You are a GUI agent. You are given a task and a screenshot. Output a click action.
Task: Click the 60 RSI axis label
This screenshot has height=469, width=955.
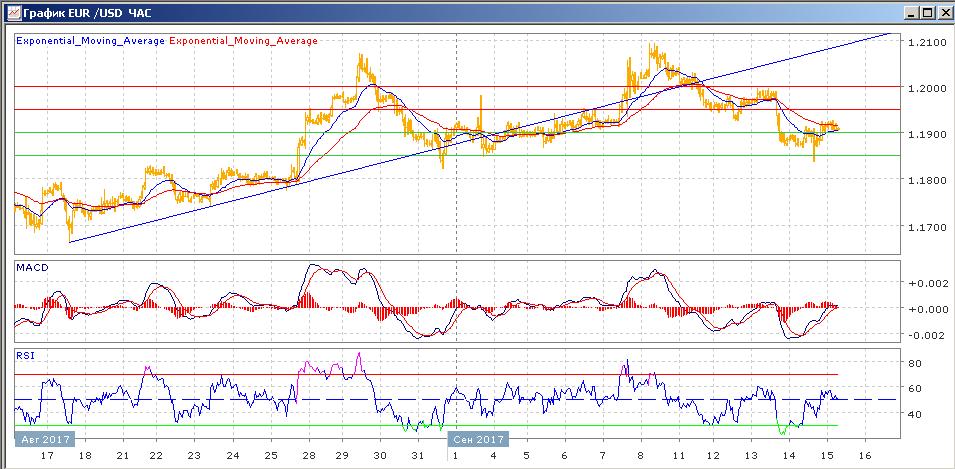914,388
